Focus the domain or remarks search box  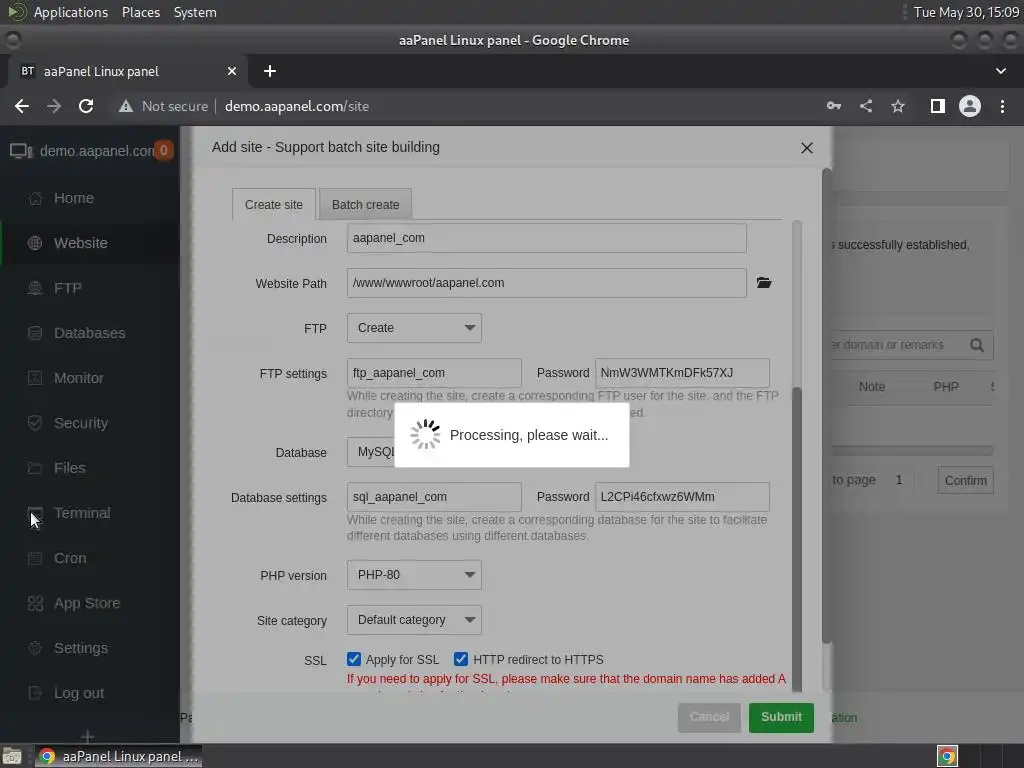(x=896, y=345)
